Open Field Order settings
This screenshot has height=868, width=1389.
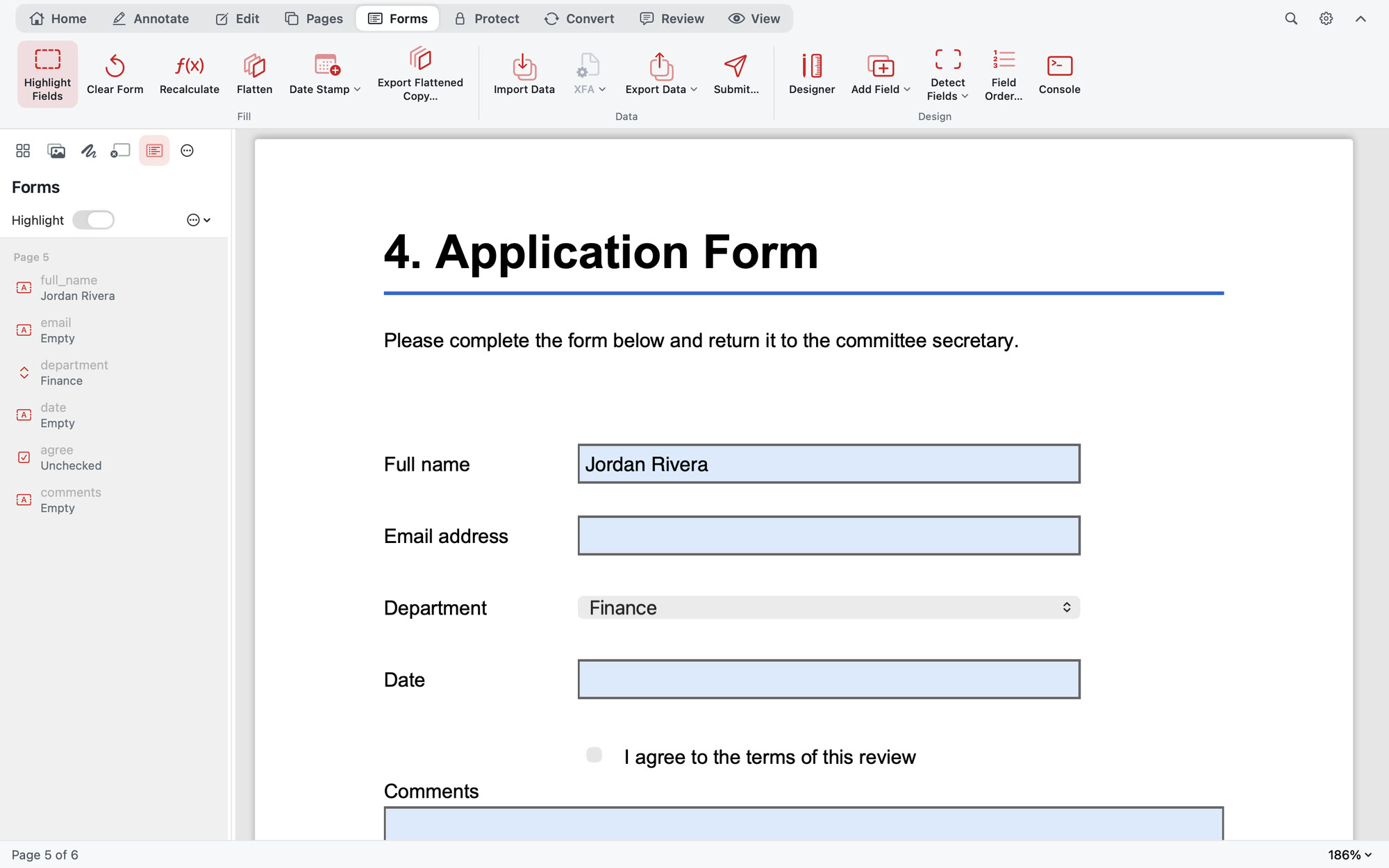pos(1004,74)
